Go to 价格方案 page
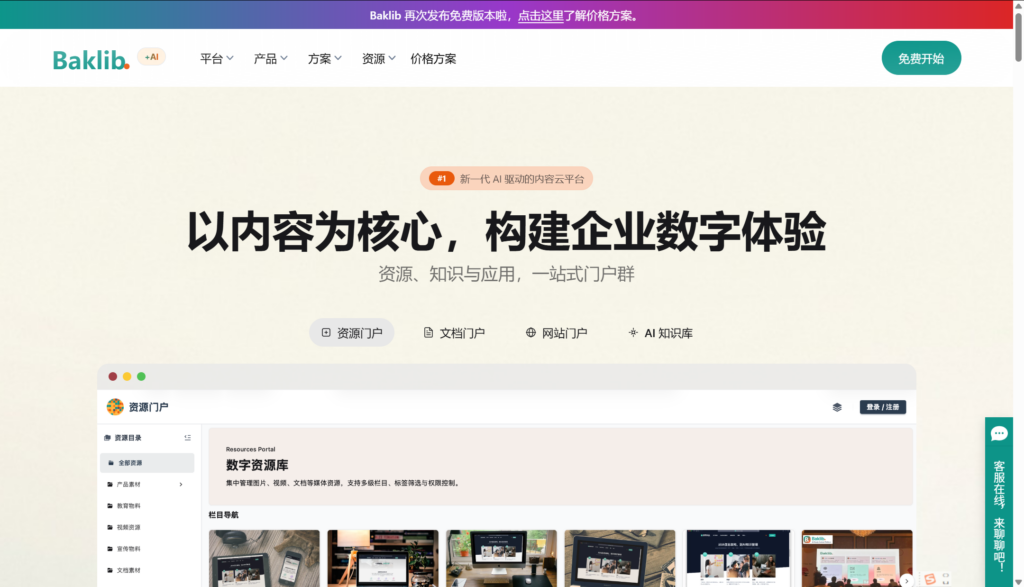This screenshot has height=587, width=1024. (x=433, y=59)
